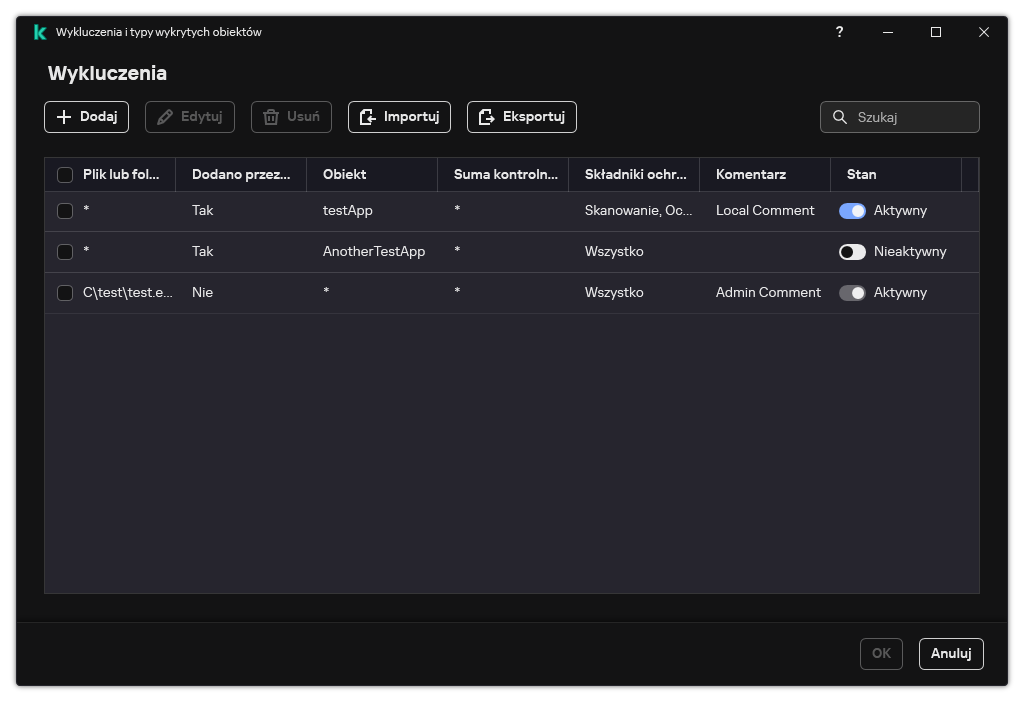Select the checkbox for the testApp row
The width and height of the screenshot is (1024, 702).
pyautogui.click(x=65, y=211)
